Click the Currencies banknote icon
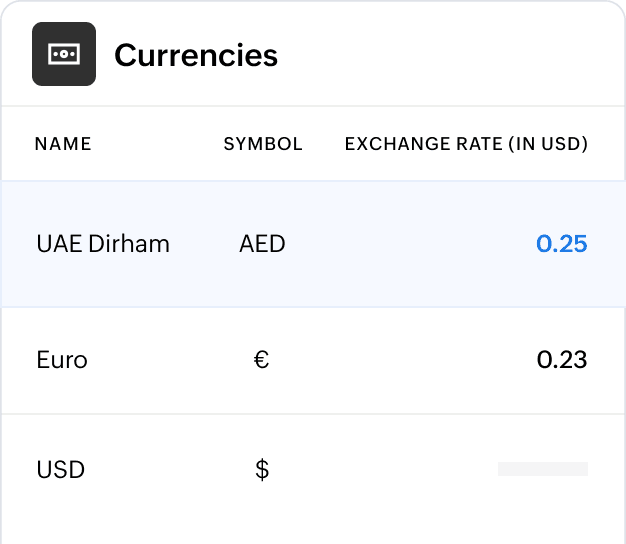The width and height of the screenshot is (626, 544). [x=64, y=54]
